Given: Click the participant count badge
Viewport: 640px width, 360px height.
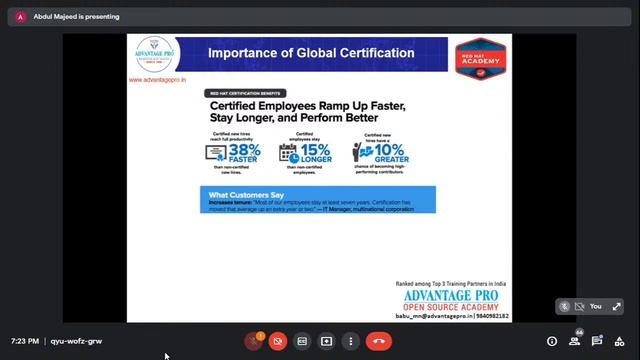Looking at the screenshot, I should 579,332.
